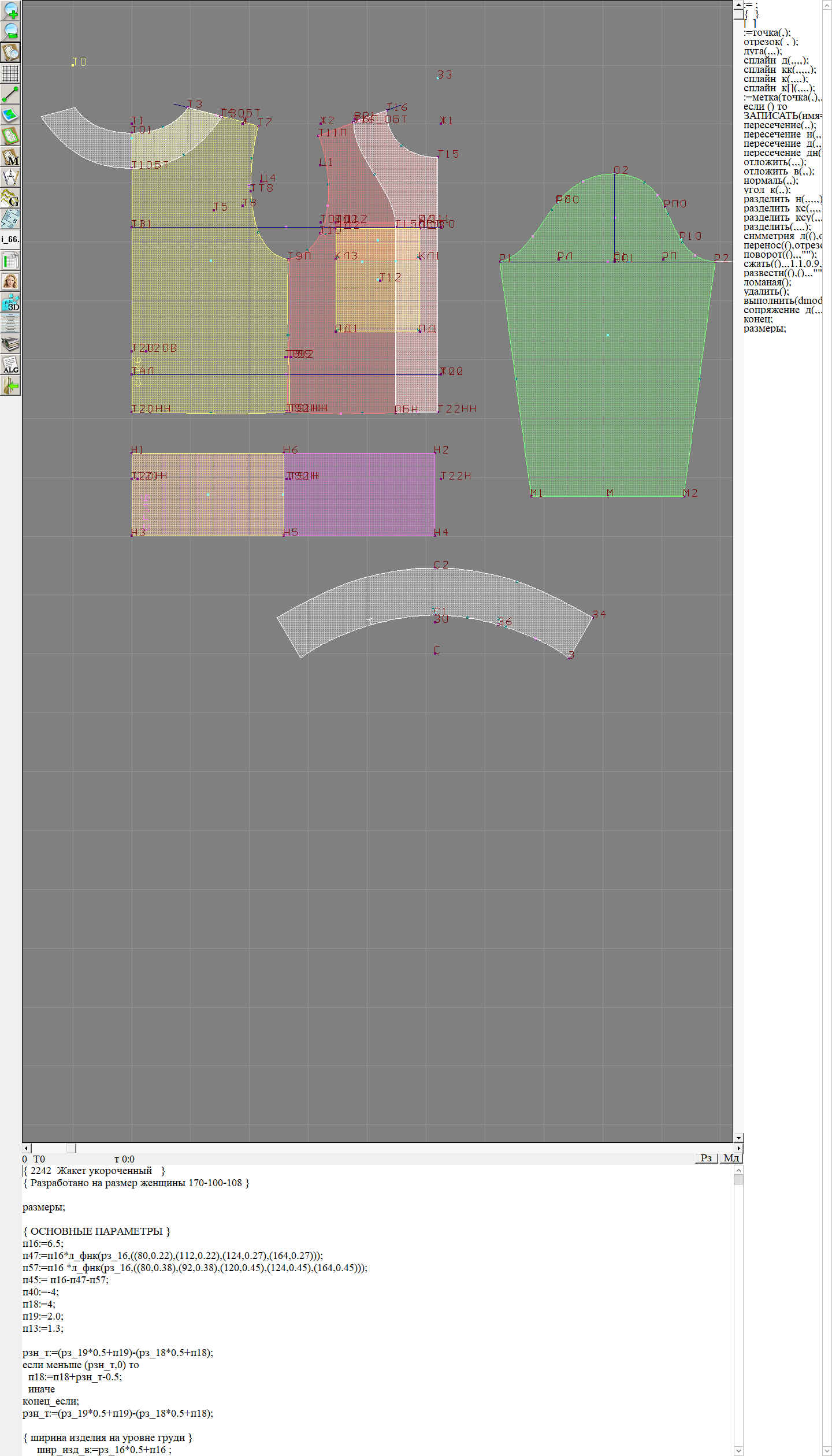Insert the 'дуга(,,.);' operator from list
The height and width of the screenshot is (1456, 832).
(762, 51)
